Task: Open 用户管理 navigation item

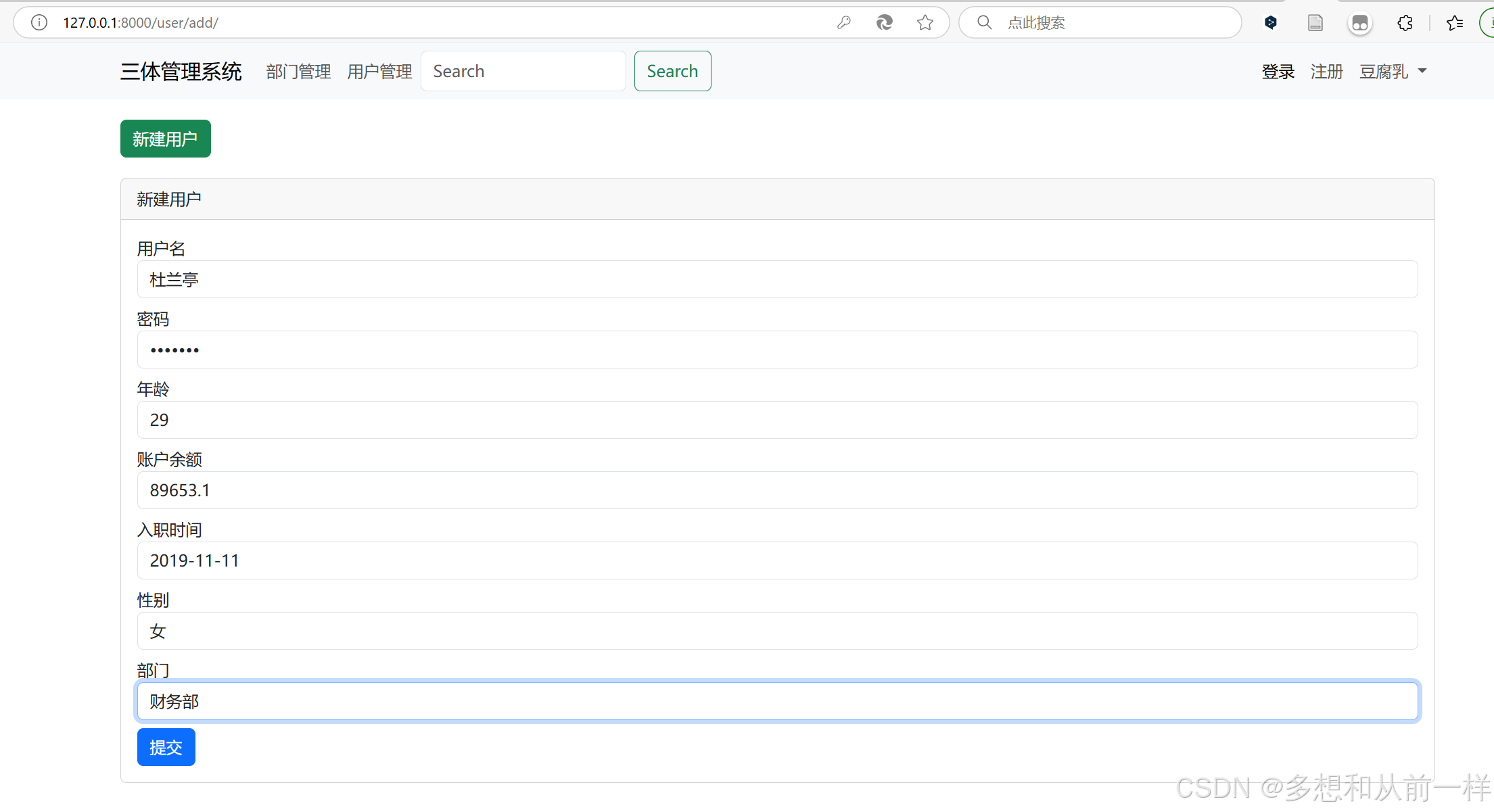Action: [x=379, y=71]
